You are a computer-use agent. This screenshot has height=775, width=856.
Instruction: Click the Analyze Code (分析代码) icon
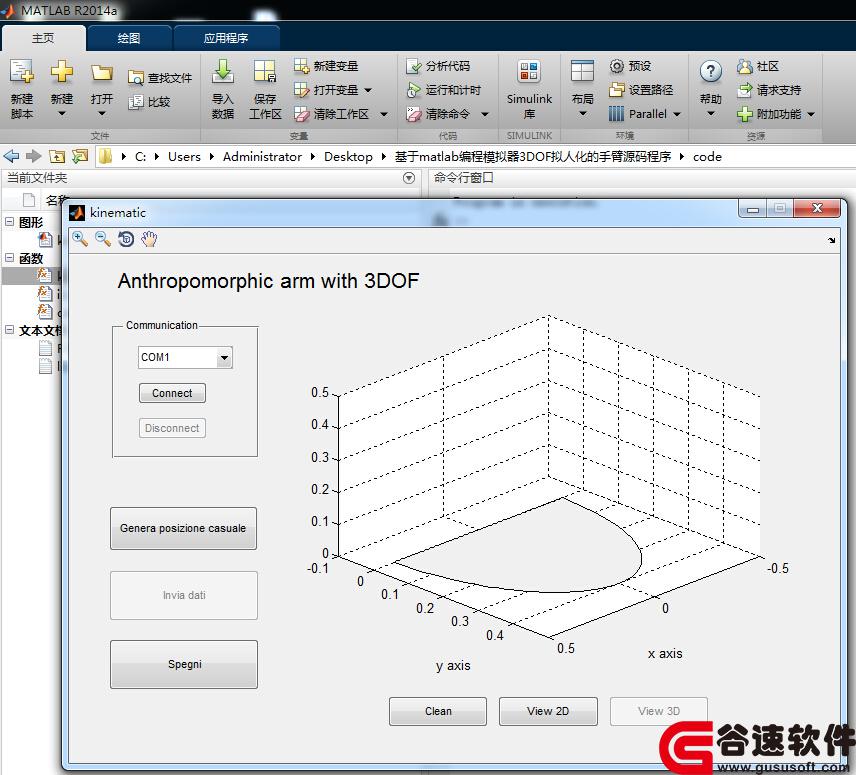413,66
